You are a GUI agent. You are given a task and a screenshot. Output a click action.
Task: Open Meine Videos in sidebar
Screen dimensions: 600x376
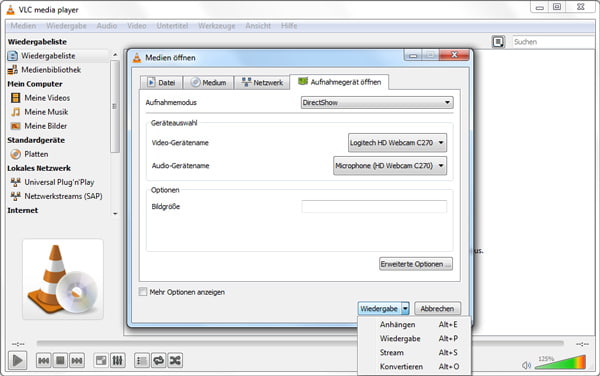(x=47, y=98)
